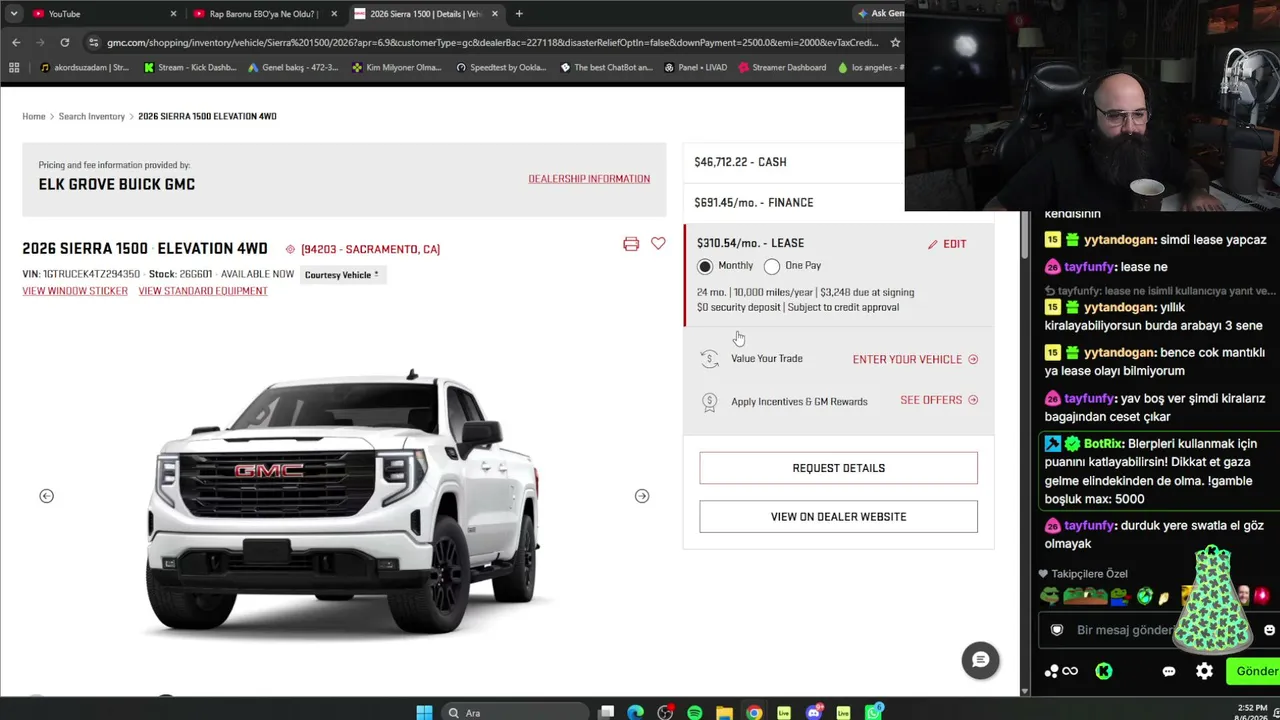Click Enter Your Vehicle link
The image size is (1280, 720).
coord(915,359)
